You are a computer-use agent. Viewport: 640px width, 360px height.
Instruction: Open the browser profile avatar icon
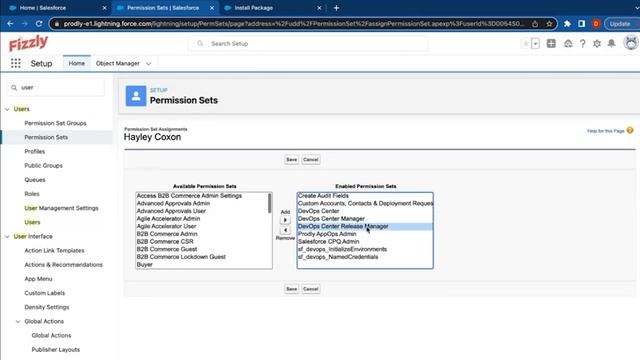(596, 24)
